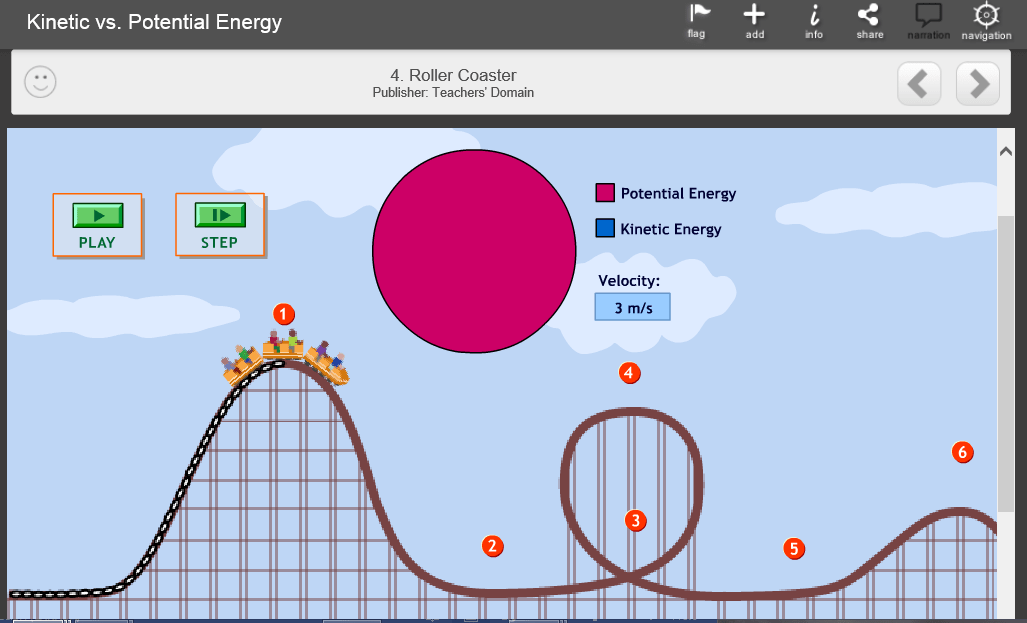Image resolution: width=1027 pixels, height=623 pixels.
Task: Click the velocity value box showing 3 m/s
Action: pyautogui.click(x=631, y=306)
